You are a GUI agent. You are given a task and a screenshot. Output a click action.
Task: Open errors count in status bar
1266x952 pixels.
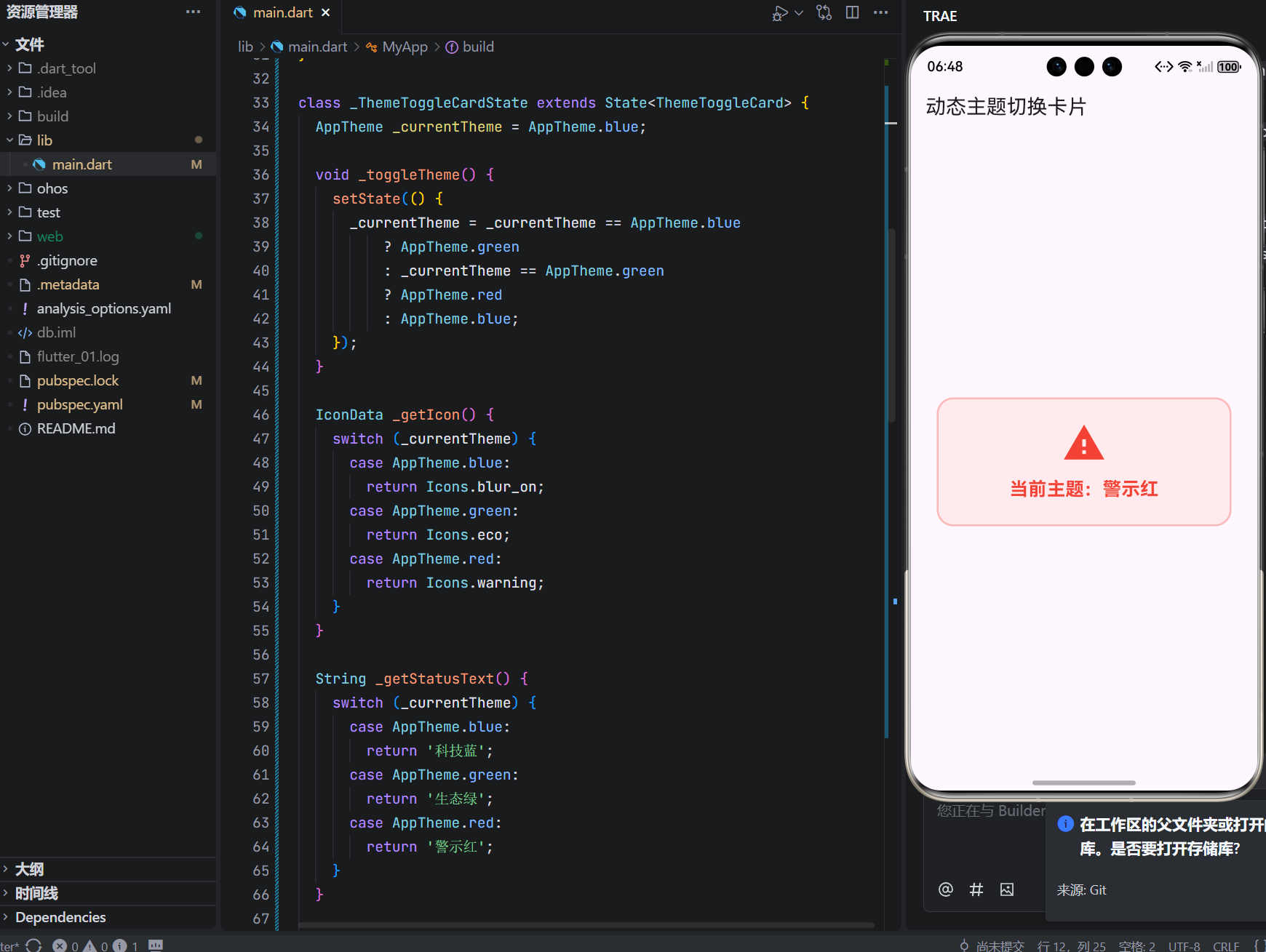click(x=65, y=945)
